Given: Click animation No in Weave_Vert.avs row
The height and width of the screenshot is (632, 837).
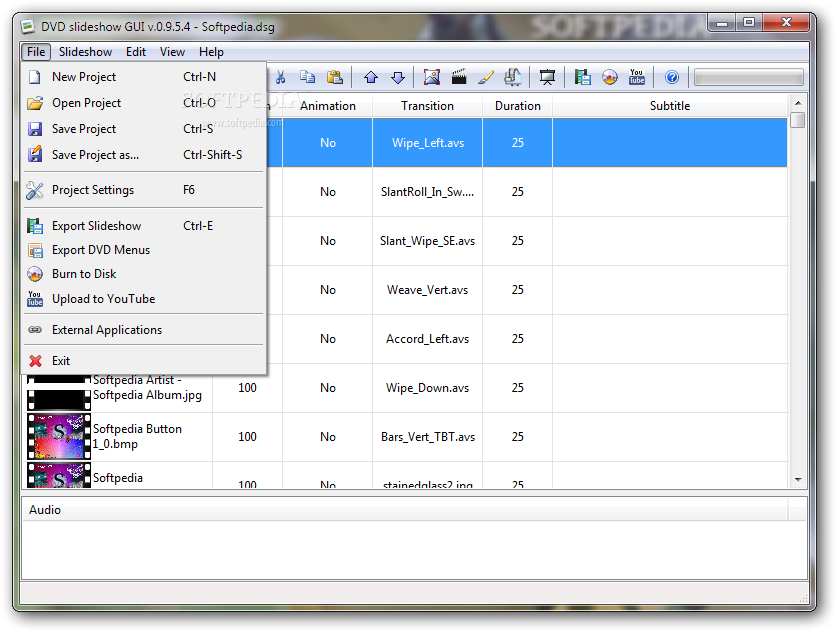Looking at the screenshot, I should (328, 290).
